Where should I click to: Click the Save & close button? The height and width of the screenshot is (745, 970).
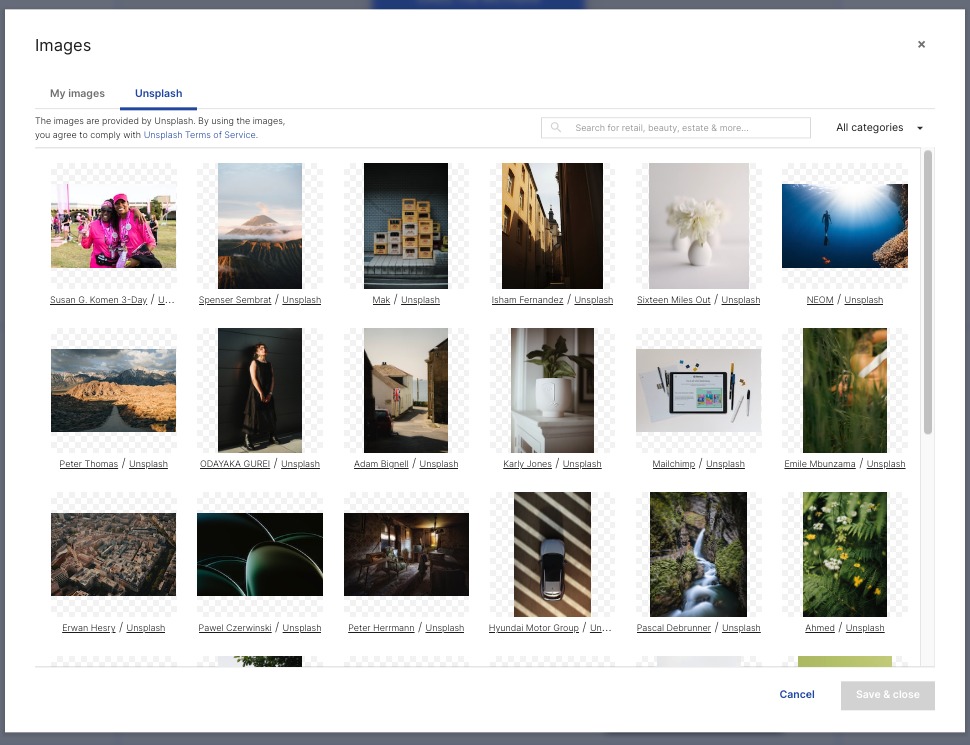click(x=887, y=695)
